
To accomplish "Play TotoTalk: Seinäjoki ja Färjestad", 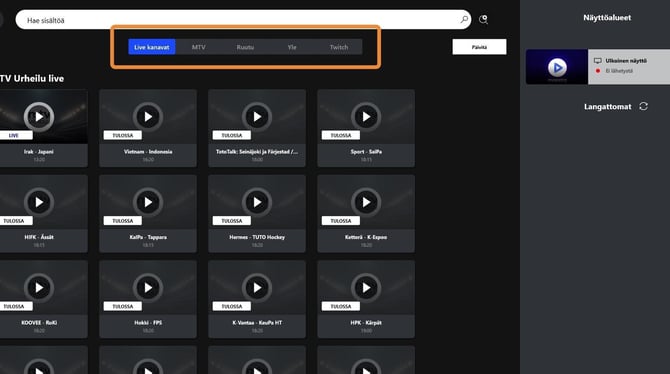I will pyautogui.click(x=257, y=117).
